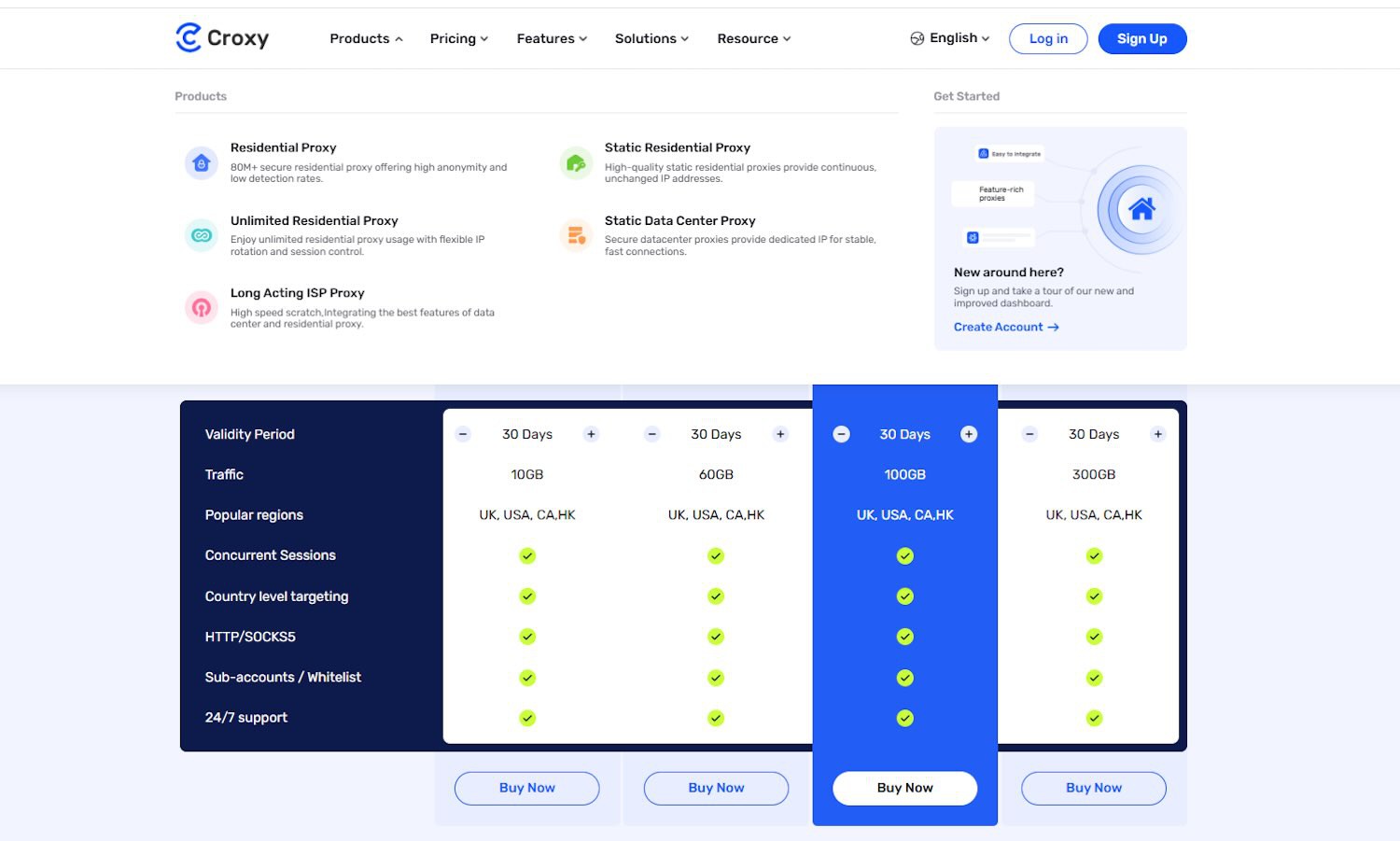Click the 10GB Country level targeting checkmark
This screenshot has height=841, width=1400.
pyautogui.click(x=527, y=596)
